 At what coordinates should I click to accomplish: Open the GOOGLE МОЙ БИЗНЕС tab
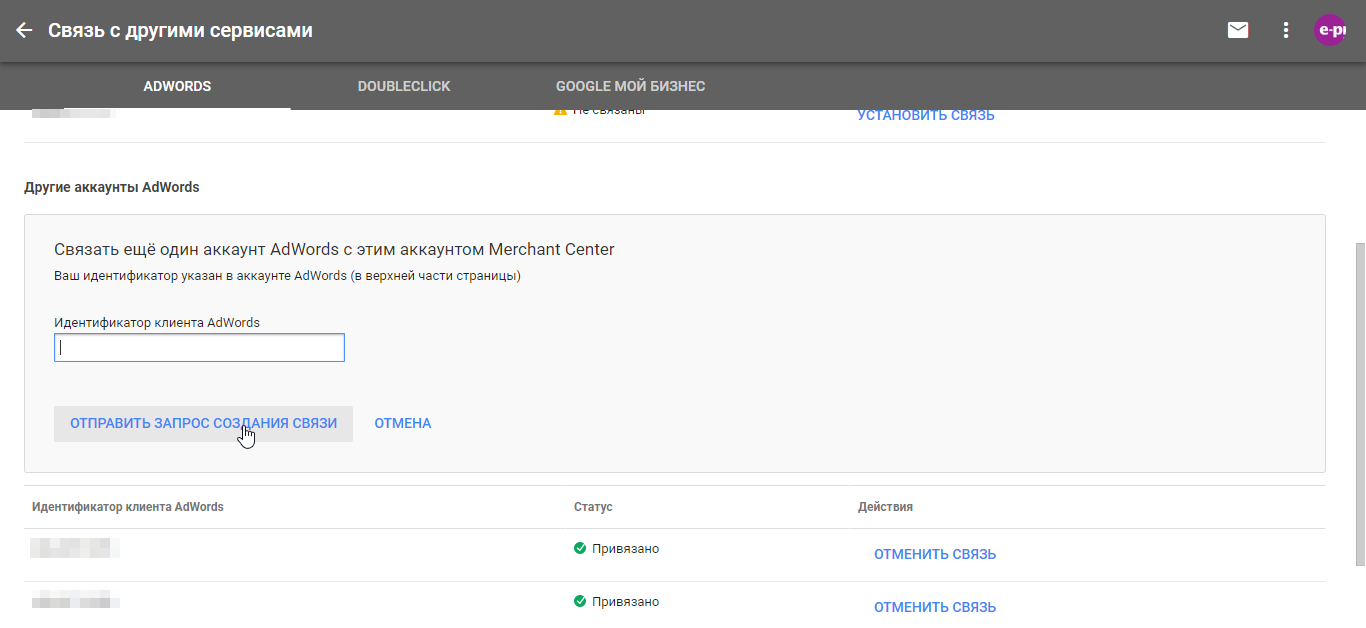click(x=630, y=86)
